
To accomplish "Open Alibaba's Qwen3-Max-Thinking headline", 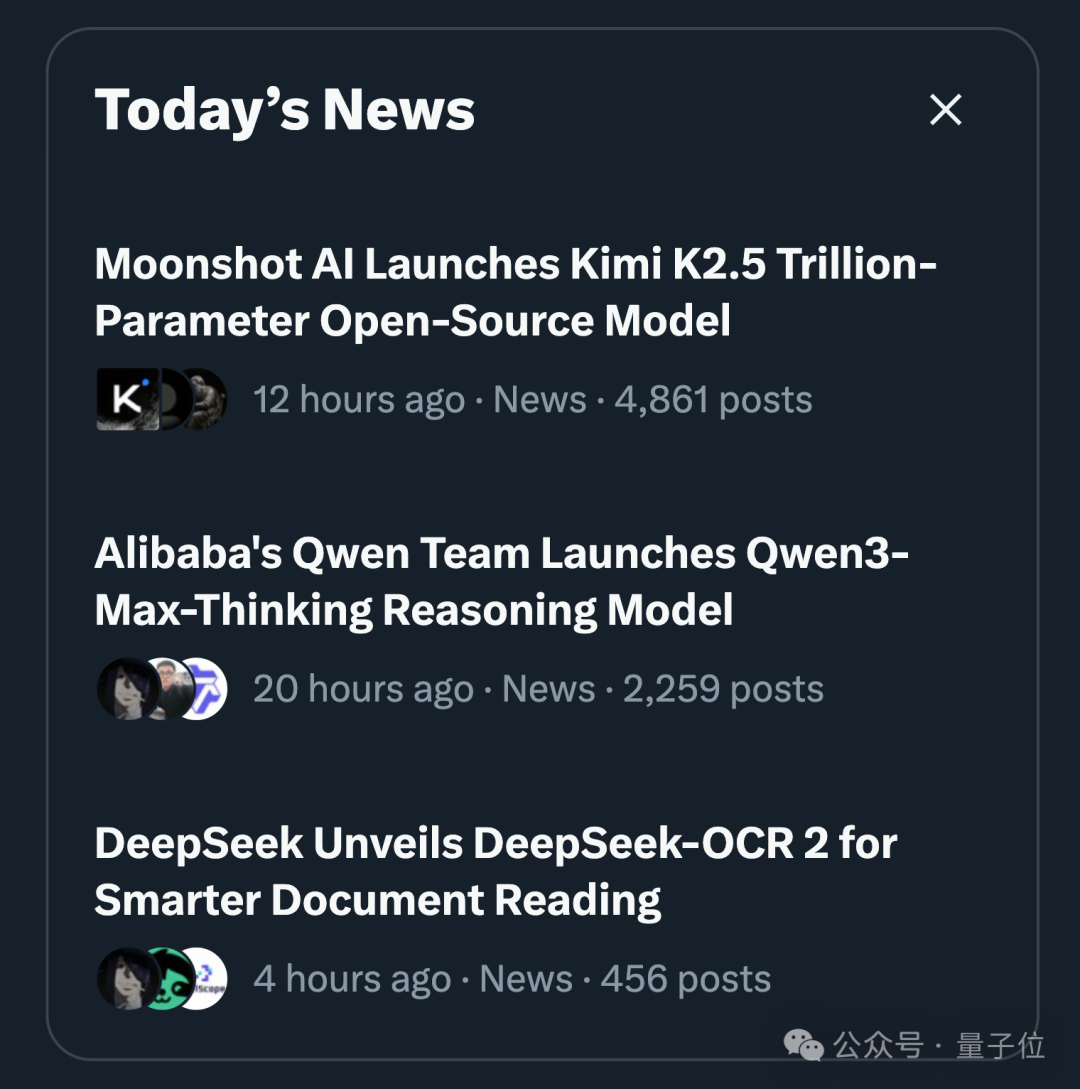I will click(x=500, y=581).
